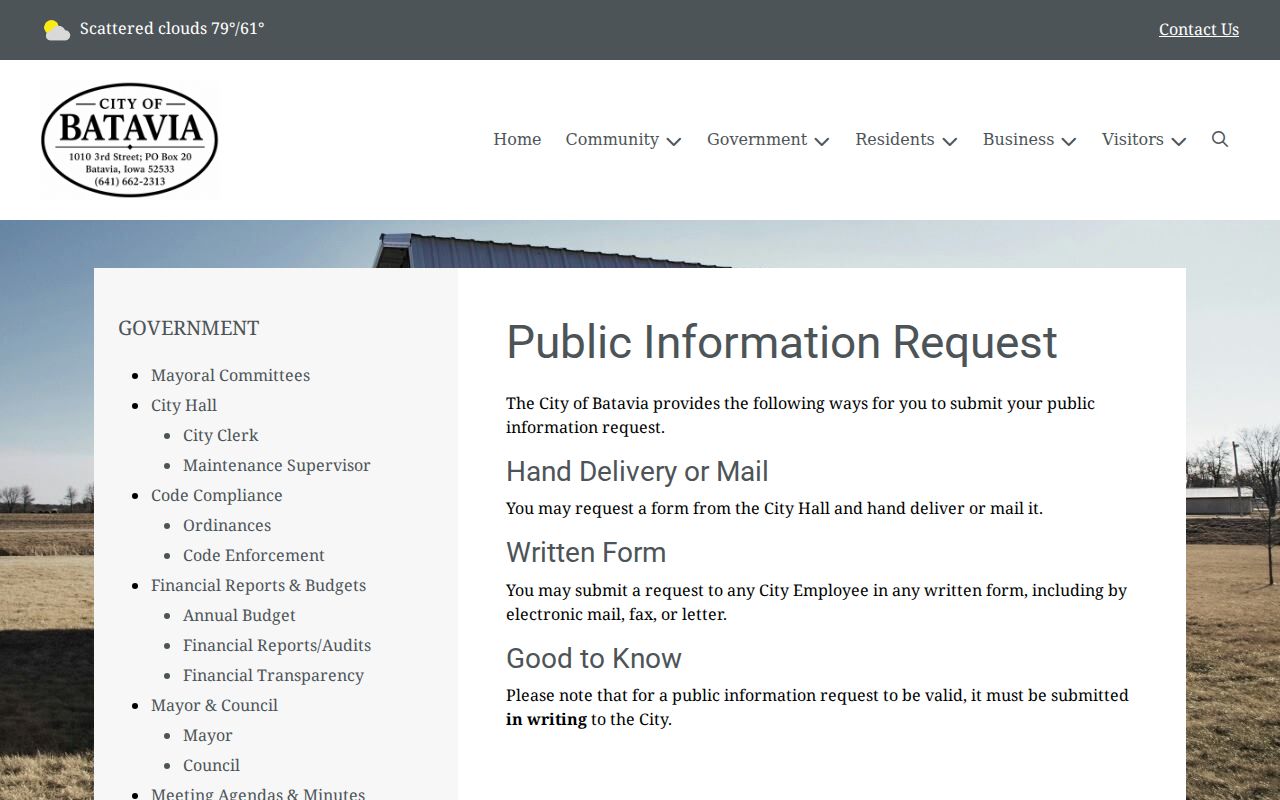Expand the Residents menu chevron

950,141
